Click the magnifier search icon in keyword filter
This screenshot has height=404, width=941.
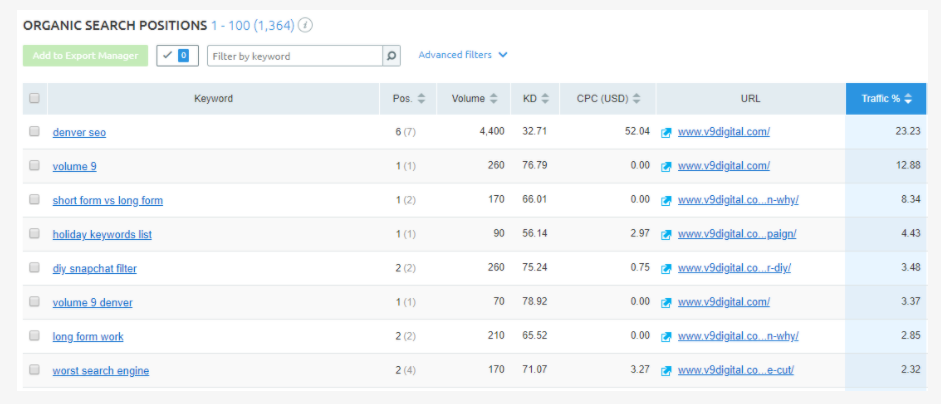pos(392,56)
